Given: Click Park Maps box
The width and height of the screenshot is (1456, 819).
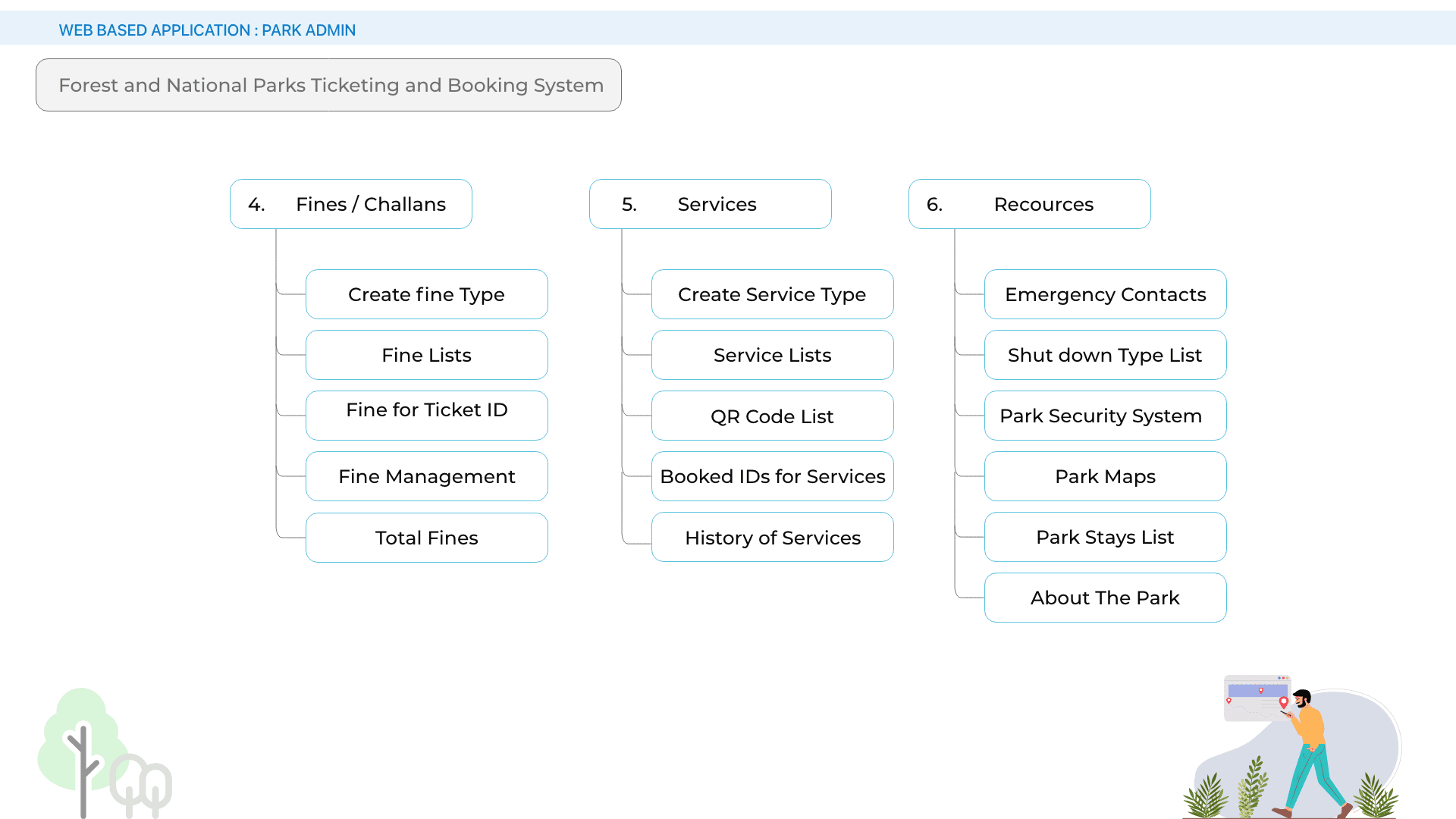Looking at the screenshot, I should [1105, 476].
